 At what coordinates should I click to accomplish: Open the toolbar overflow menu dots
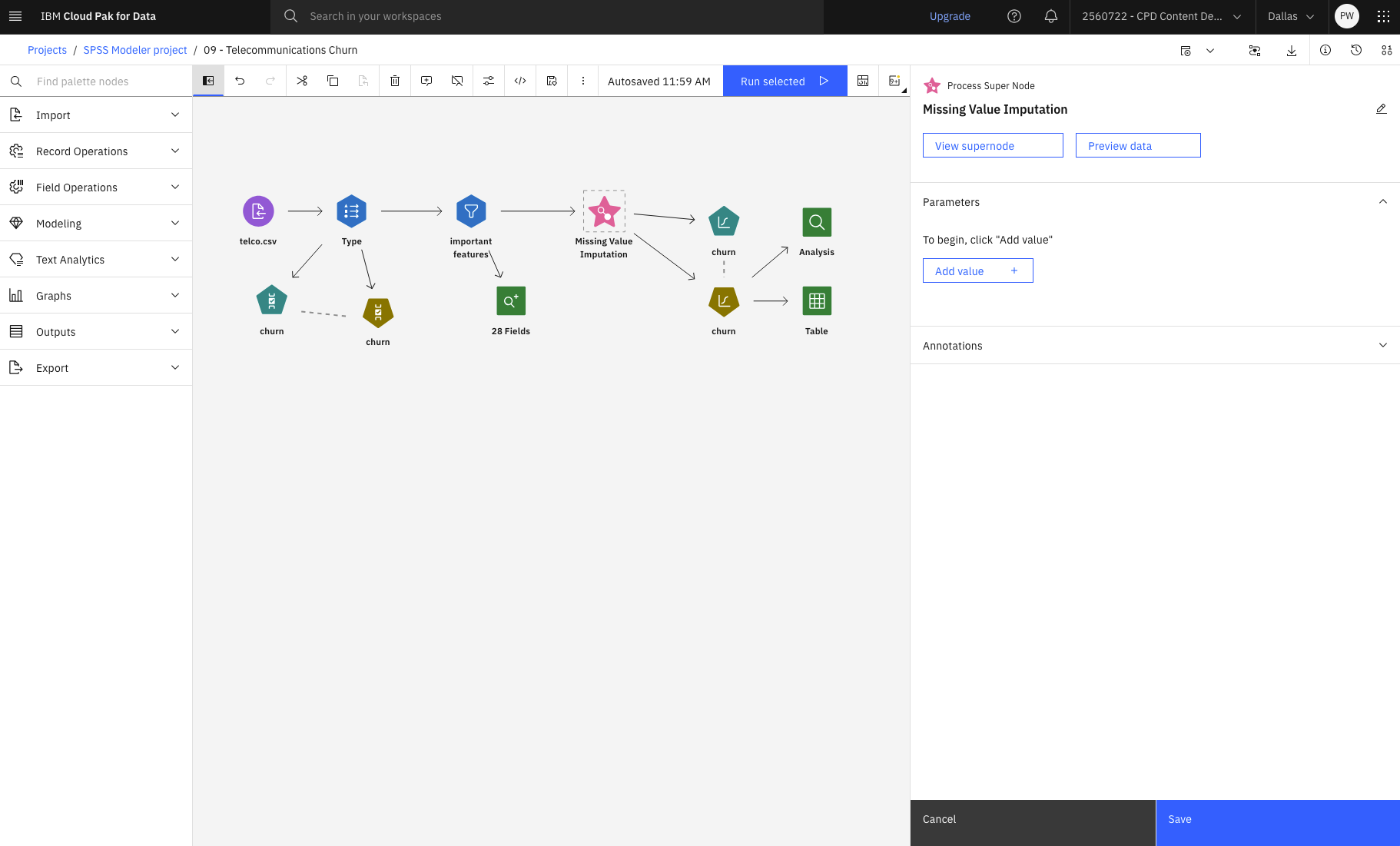tap(583, 81)
